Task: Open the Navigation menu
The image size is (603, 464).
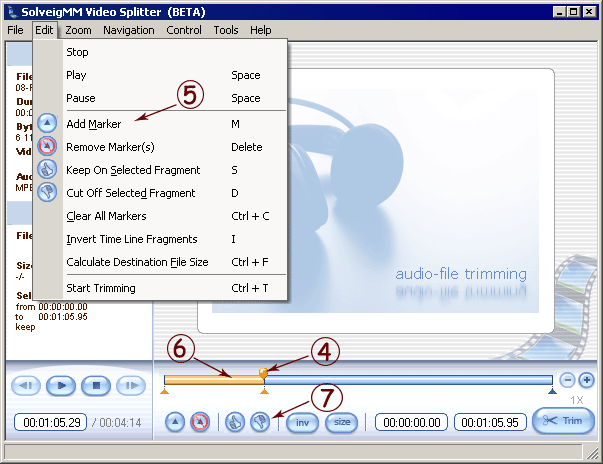Action: click(x=129, y=30)
